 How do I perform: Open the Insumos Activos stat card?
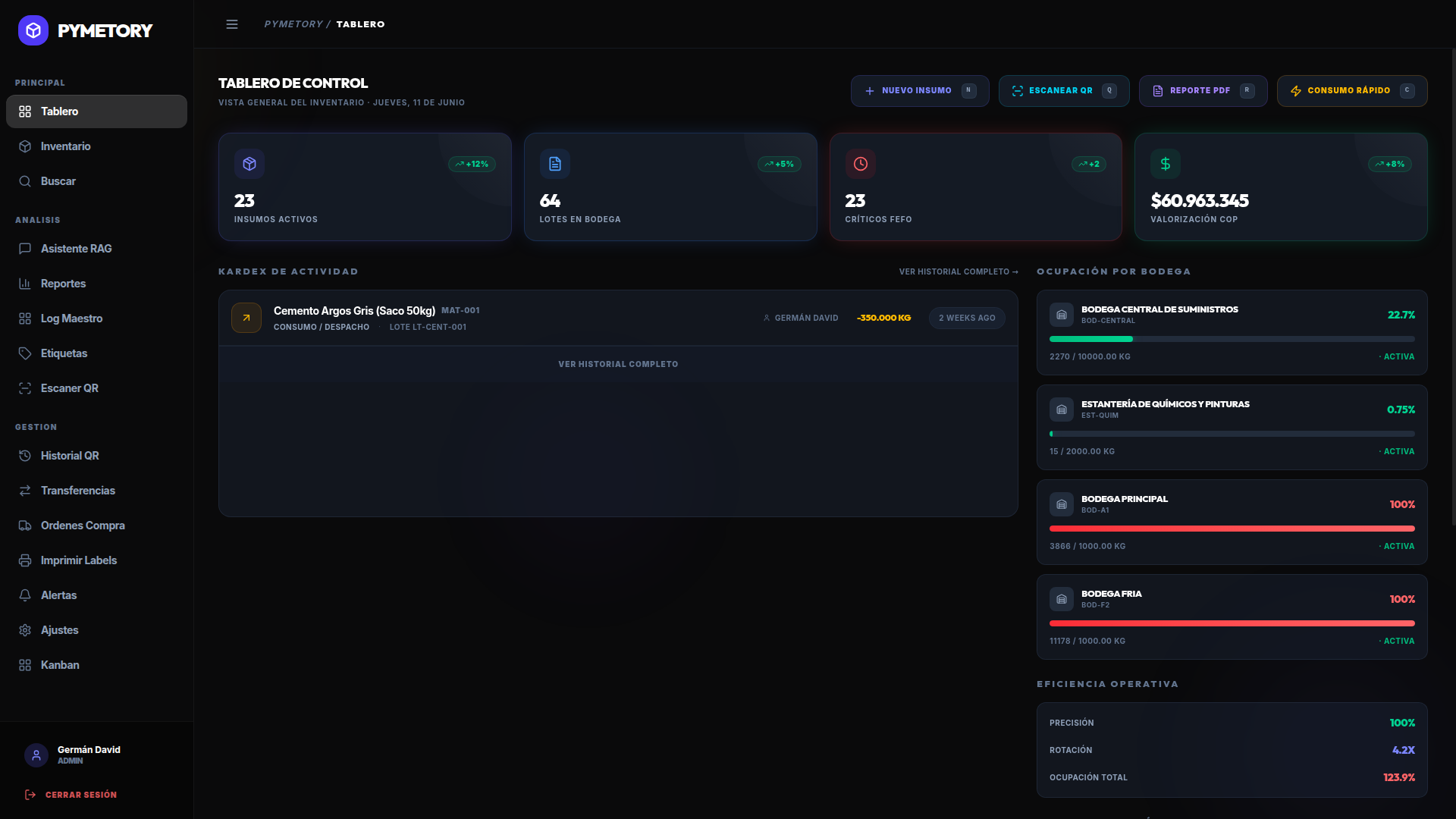point(365,187)
